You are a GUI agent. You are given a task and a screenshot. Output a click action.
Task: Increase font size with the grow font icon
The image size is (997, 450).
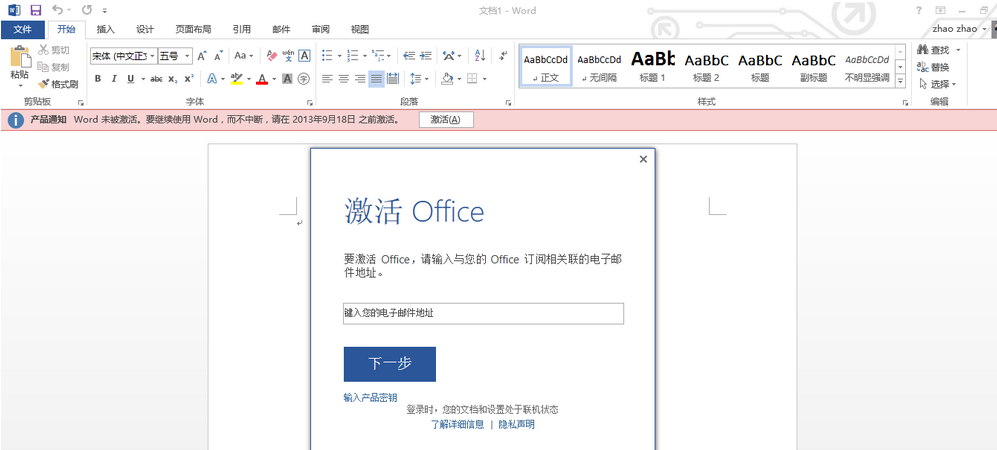tap(202, 56)
